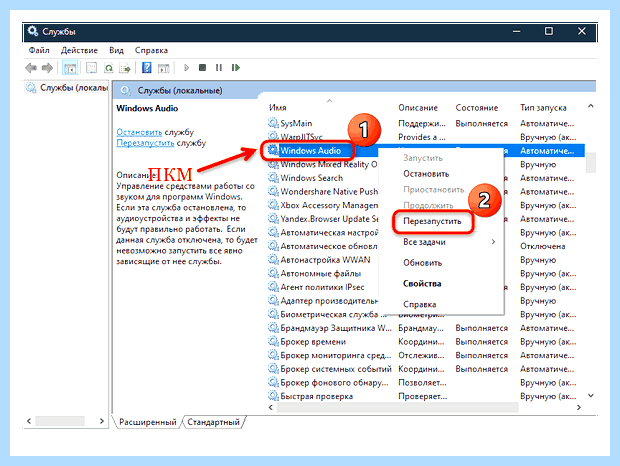
Task: Select the SysMain service
Action: pos(296,123)
